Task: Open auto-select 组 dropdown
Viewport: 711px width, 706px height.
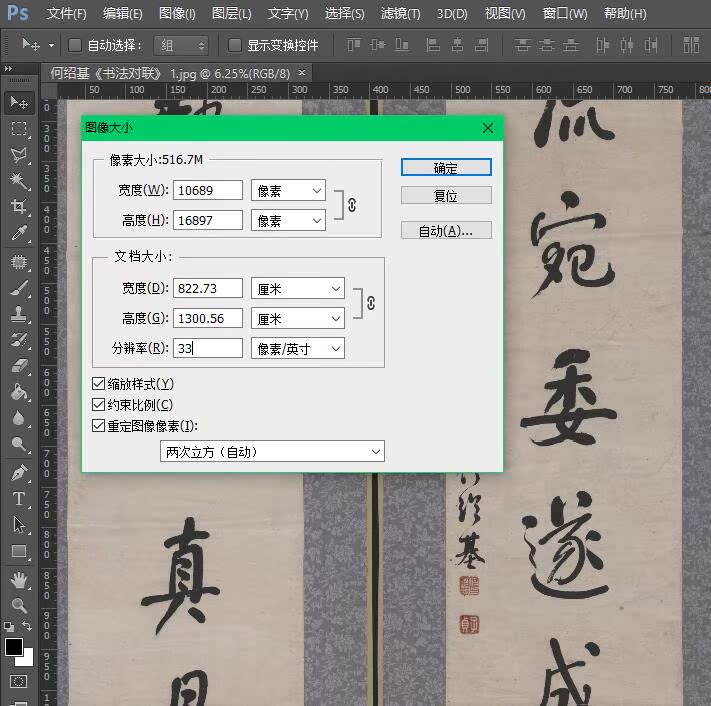Action: 181,45
